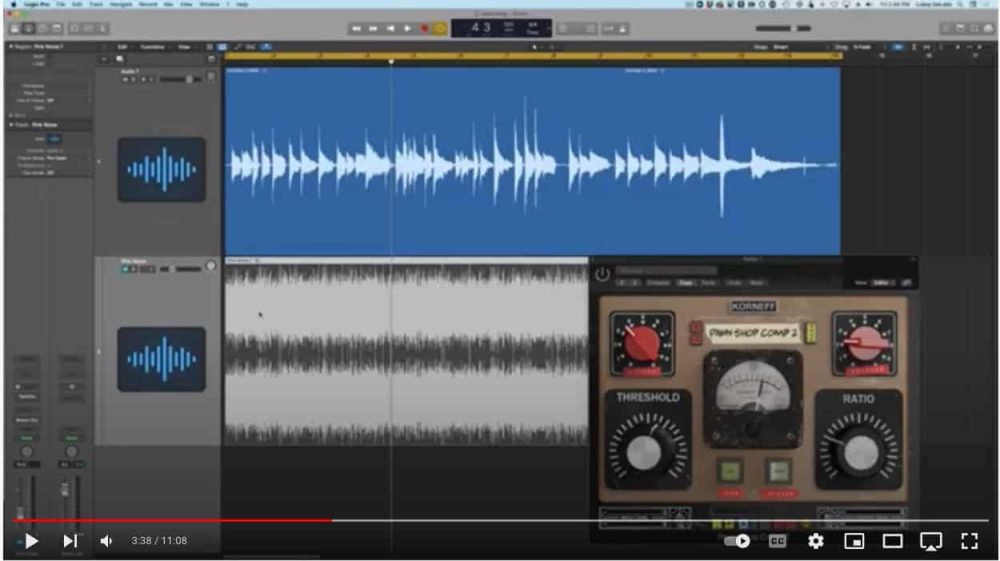Click the pink-red knob above RATIO
The width and height of the screenshot is (1000, 561).
pyautogui.click(x=864, y=343)
